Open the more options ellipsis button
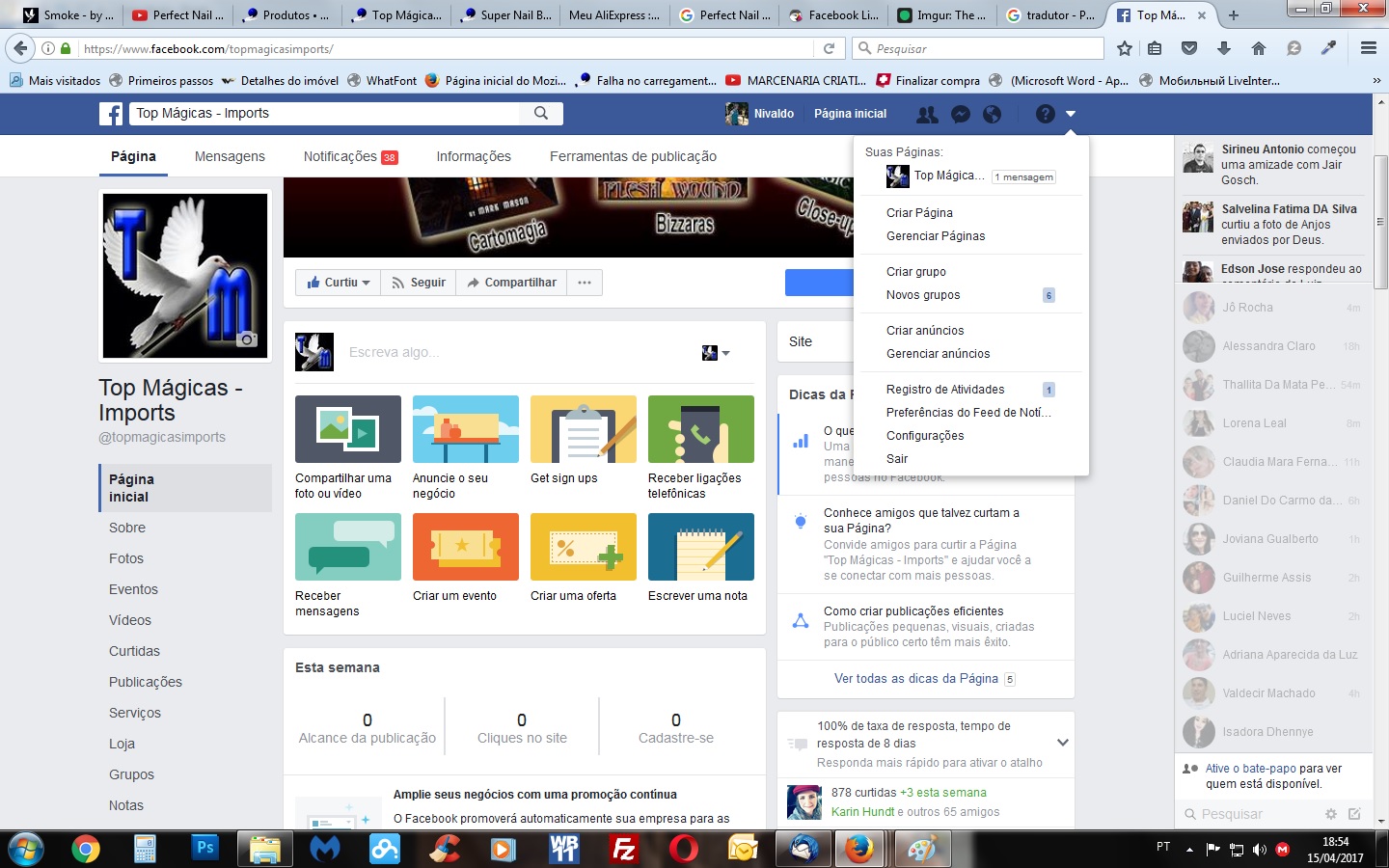Viewport: 1389px width, 868px height. tap(585, 283)
